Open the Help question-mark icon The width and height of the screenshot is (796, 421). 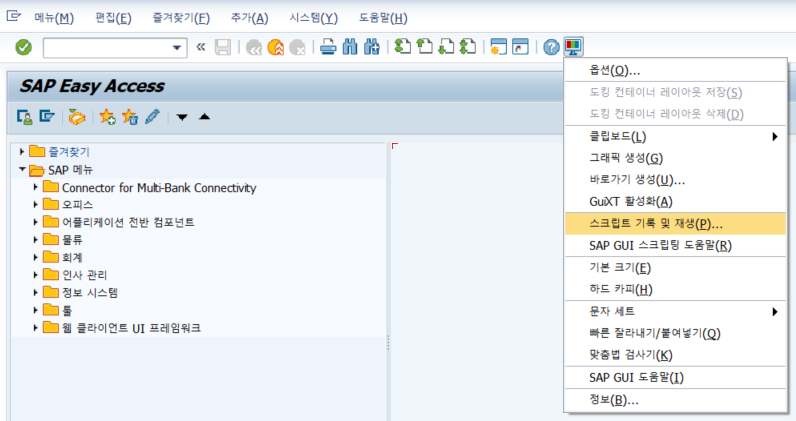551,48
